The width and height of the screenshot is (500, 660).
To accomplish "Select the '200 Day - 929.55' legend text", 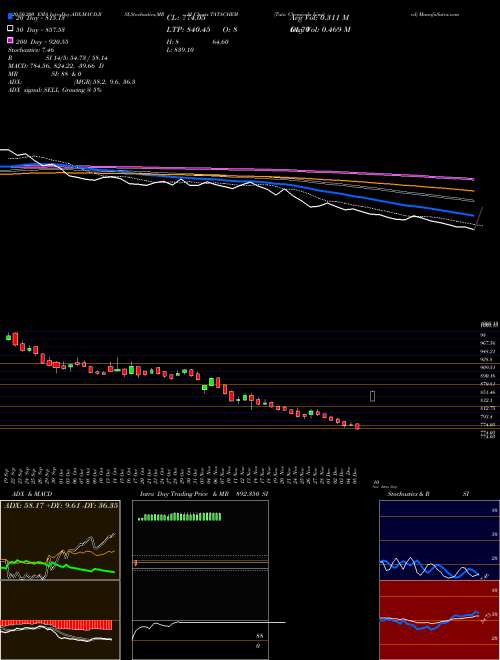I will click(x=43, y=42).
